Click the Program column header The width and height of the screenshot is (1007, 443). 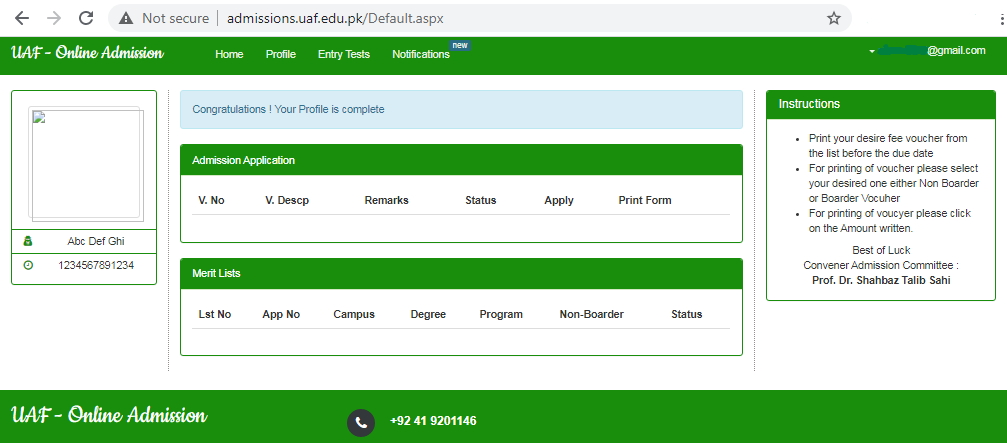pyautogui.click(x=501, y=315)
